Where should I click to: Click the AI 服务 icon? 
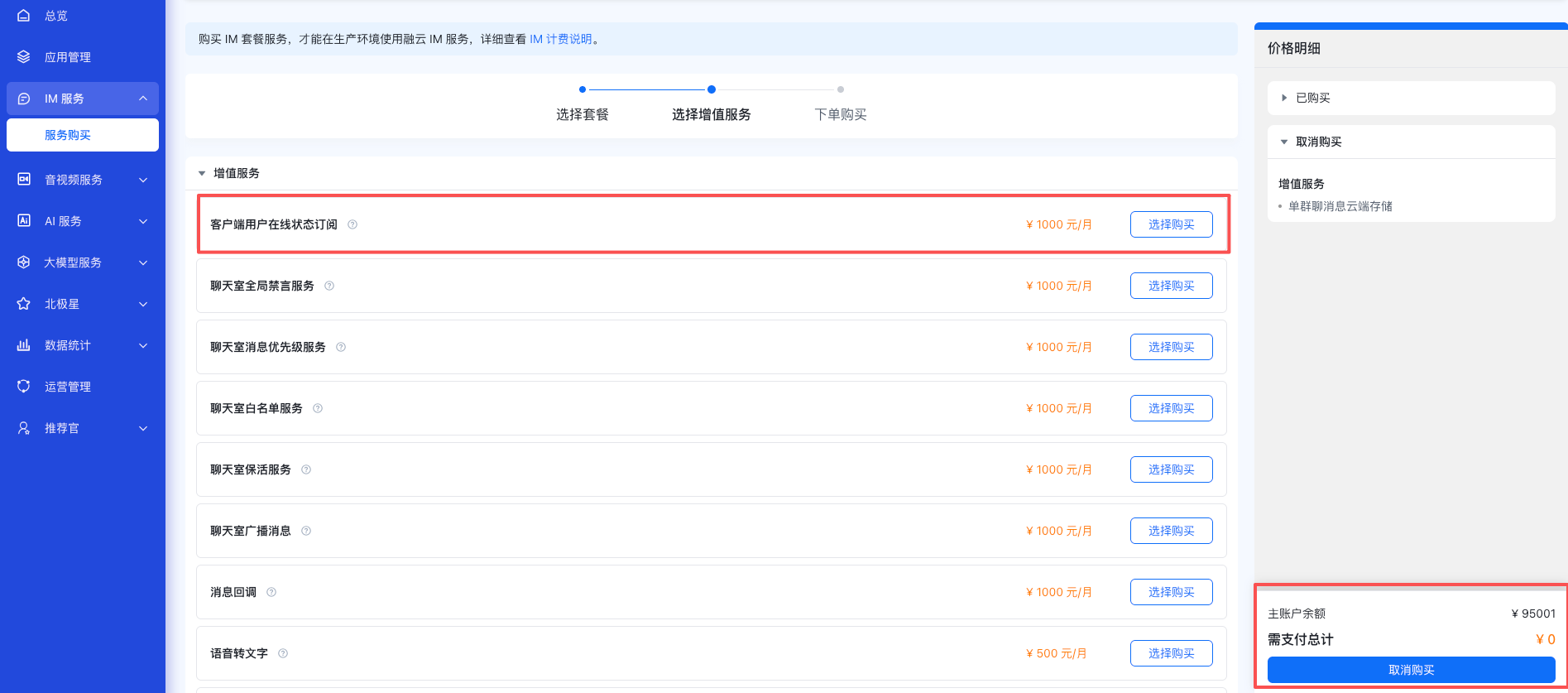click(24, 221)
